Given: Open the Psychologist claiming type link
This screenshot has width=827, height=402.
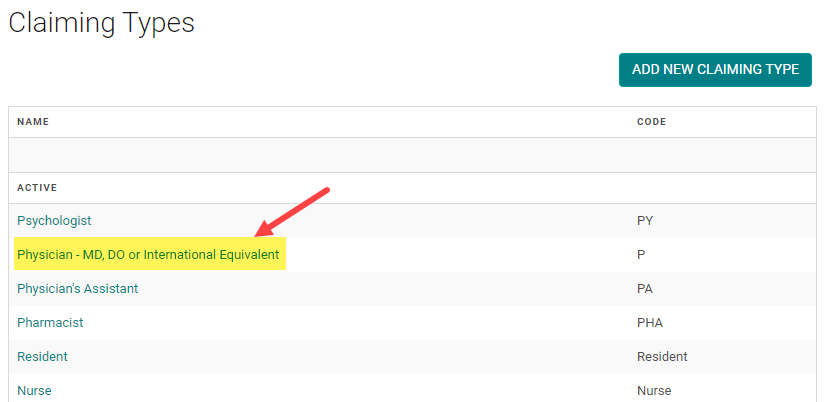Looking at the screenshot, I should (x=54, y=220).
